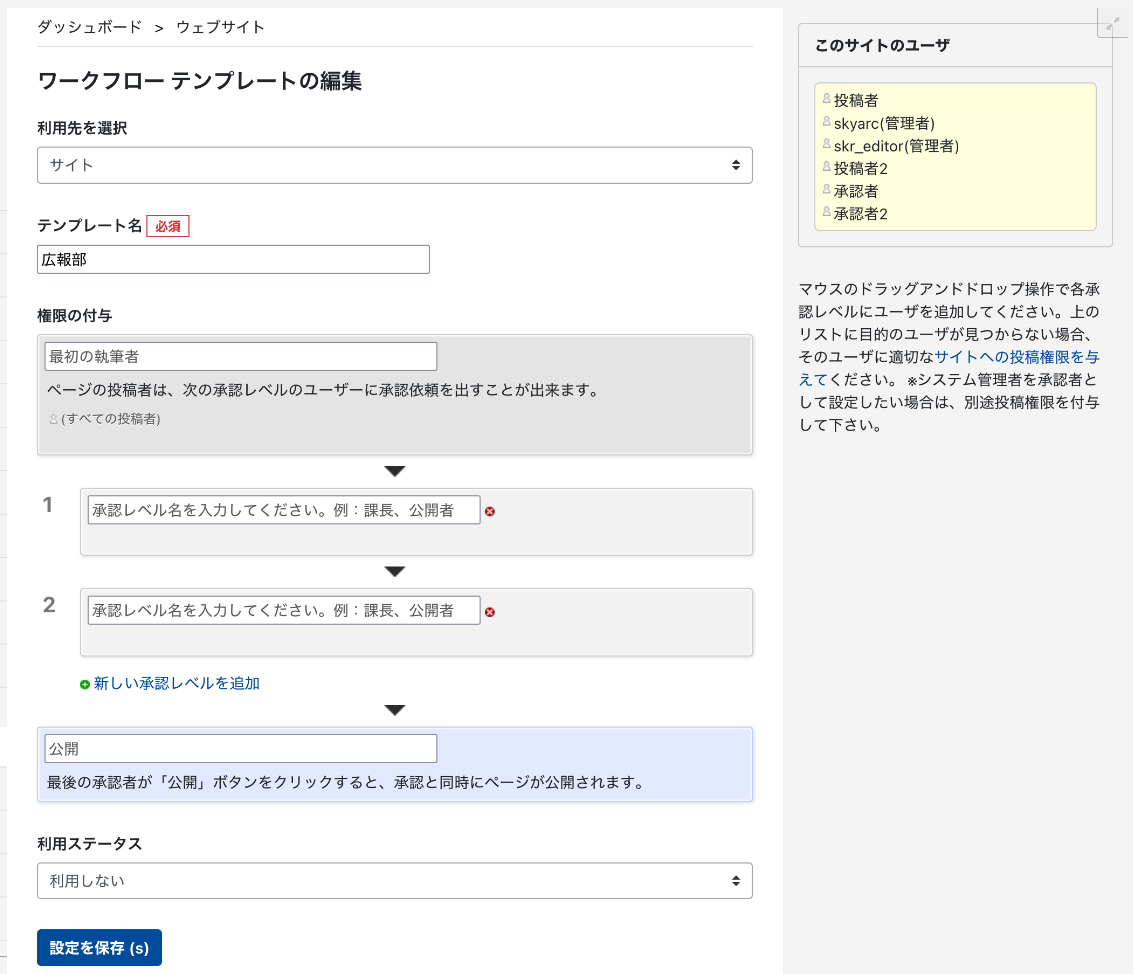
Task: Remove approval level 2 with red delete icon
Action: pos(490,612)
